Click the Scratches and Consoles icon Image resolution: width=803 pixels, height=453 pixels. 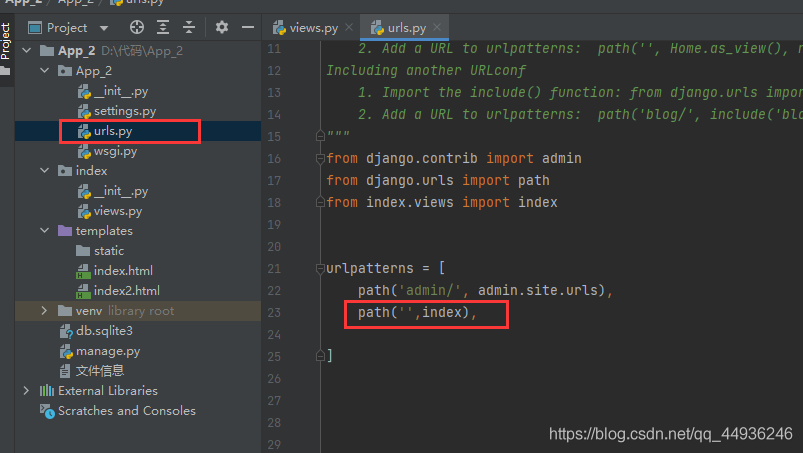pos(47,411)
